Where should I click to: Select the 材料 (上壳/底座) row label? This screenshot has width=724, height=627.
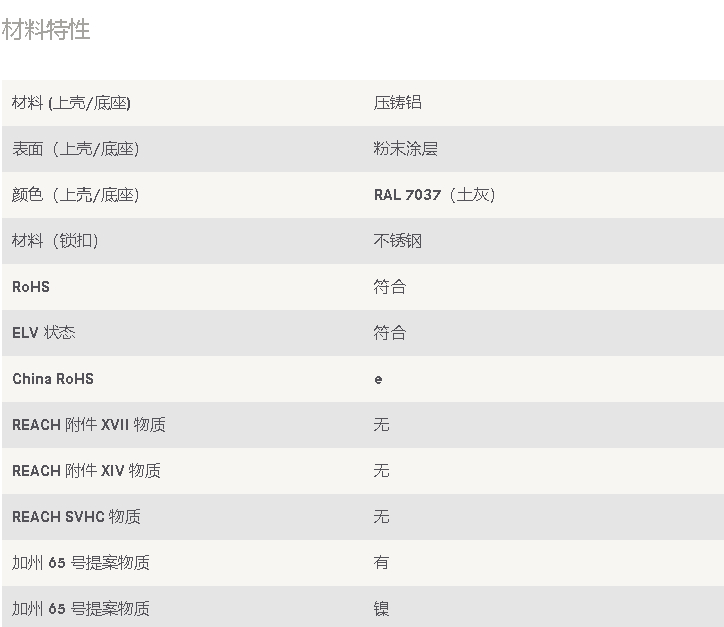point(71,102)
